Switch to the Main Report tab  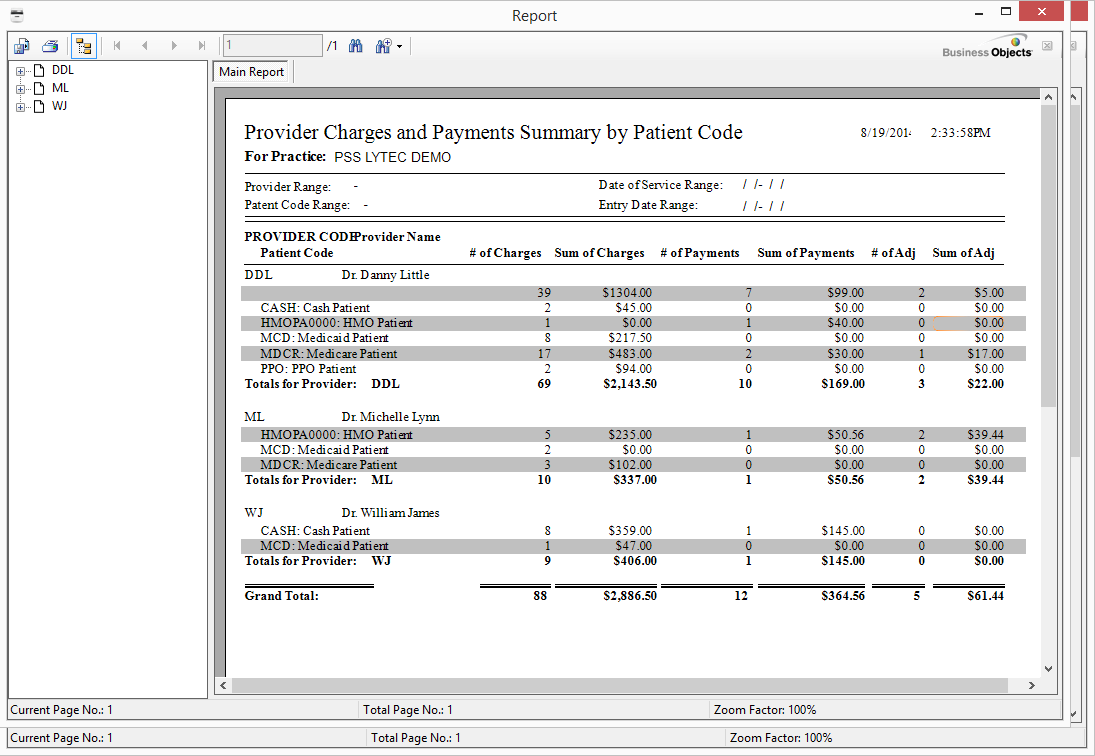[x=251, y=72]
